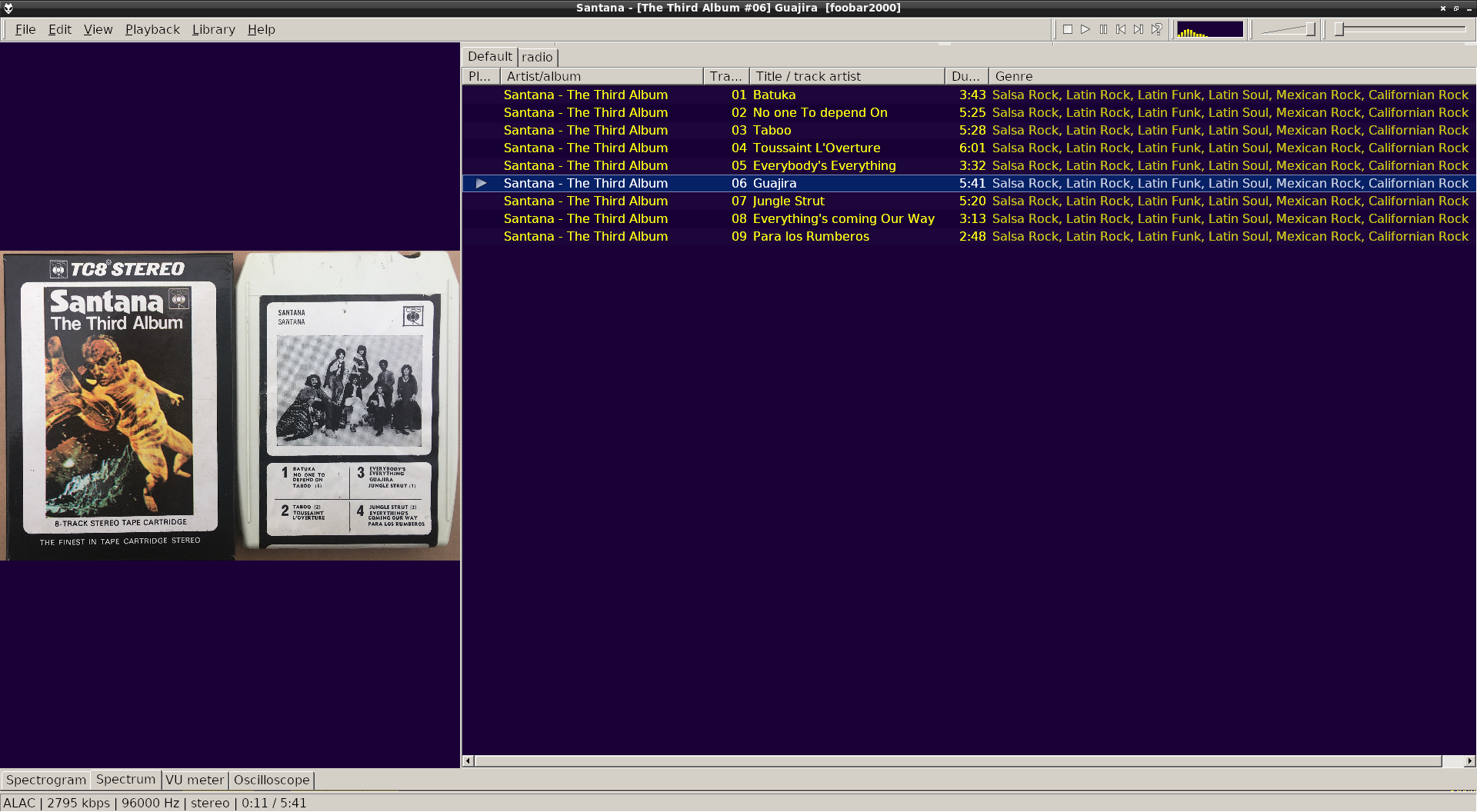Minimize the foobar2000 window
This screenshot has height=812, width=1477.
point(1469,8)
